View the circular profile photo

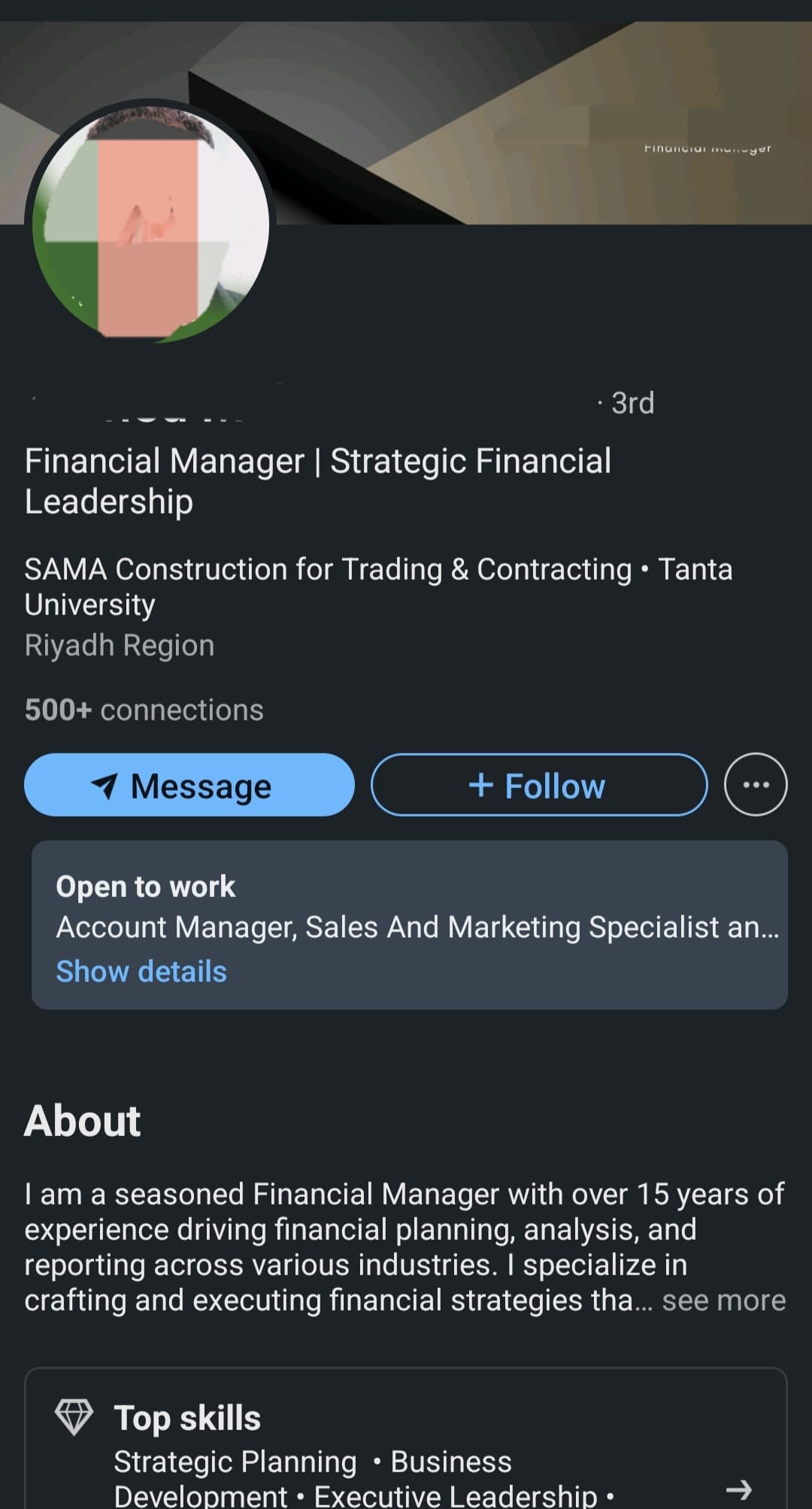(x=150, y=223)
